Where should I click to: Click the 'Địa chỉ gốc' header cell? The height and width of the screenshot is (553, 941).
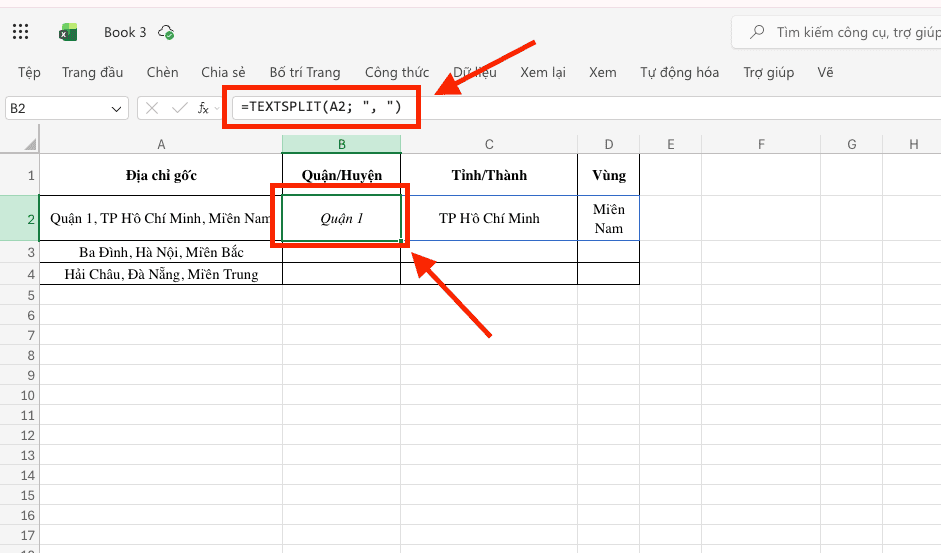point(161,175)
